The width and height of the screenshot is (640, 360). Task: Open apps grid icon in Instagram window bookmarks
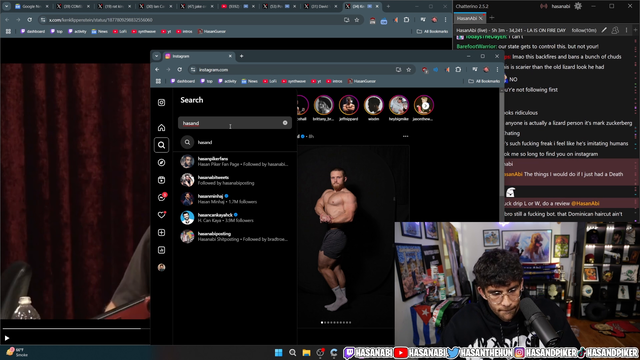158,81
